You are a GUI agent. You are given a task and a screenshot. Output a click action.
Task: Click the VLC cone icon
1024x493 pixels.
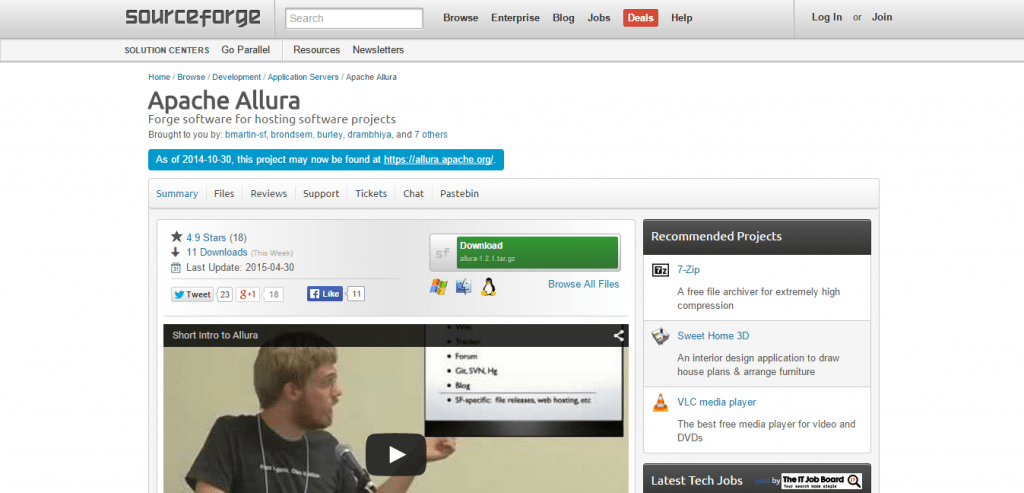[x=660, y=403]
